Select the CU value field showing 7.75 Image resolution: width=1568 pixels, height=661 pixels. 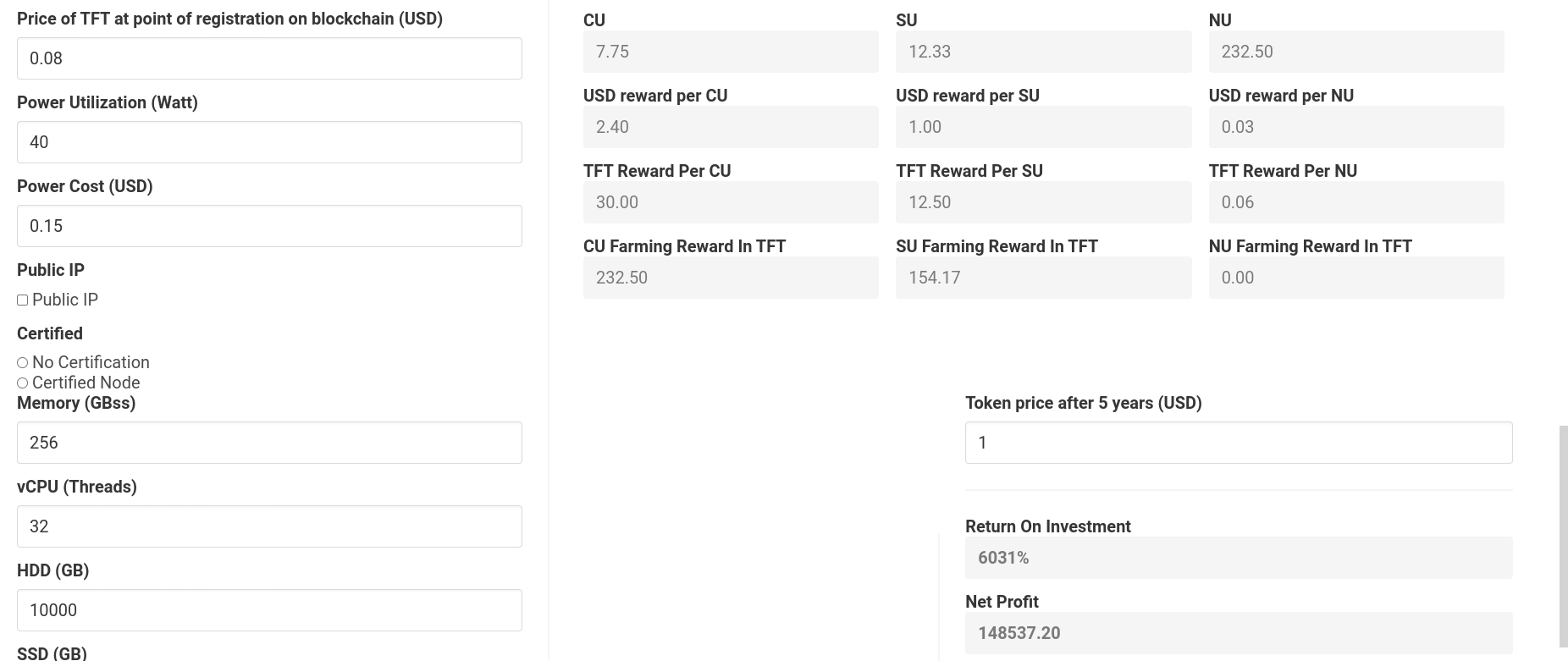730,51
